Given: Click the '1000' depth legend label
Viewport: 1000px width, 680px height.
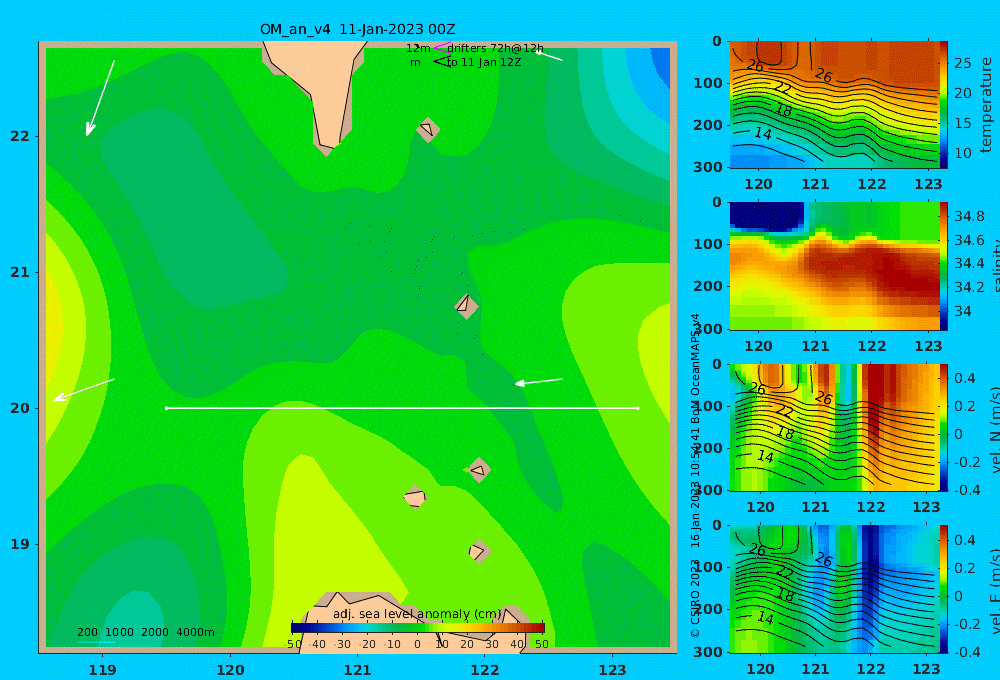Looking at the screenshot, I should 119,632.
